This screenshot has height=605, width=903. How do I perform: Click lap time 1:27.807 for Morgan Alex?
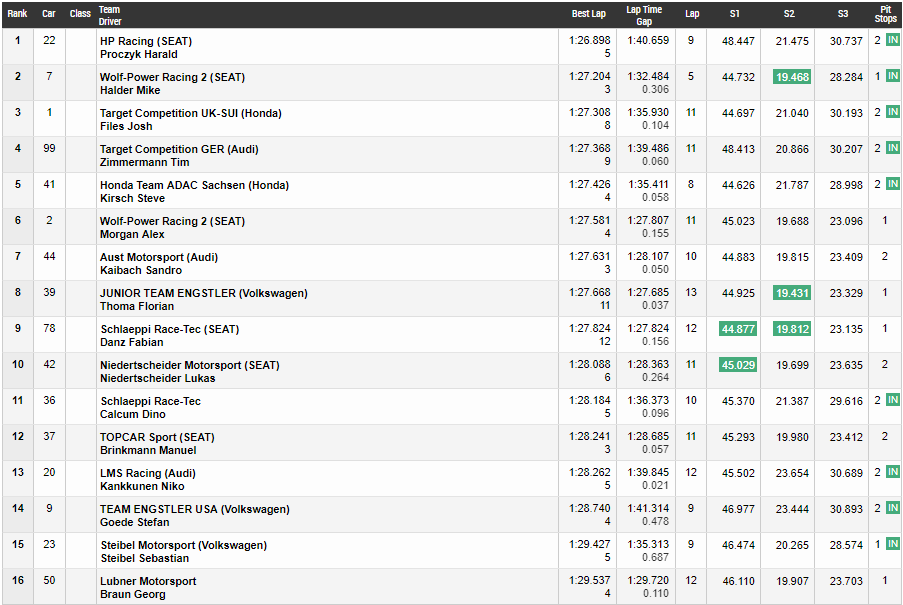click(x=648, y=220)
